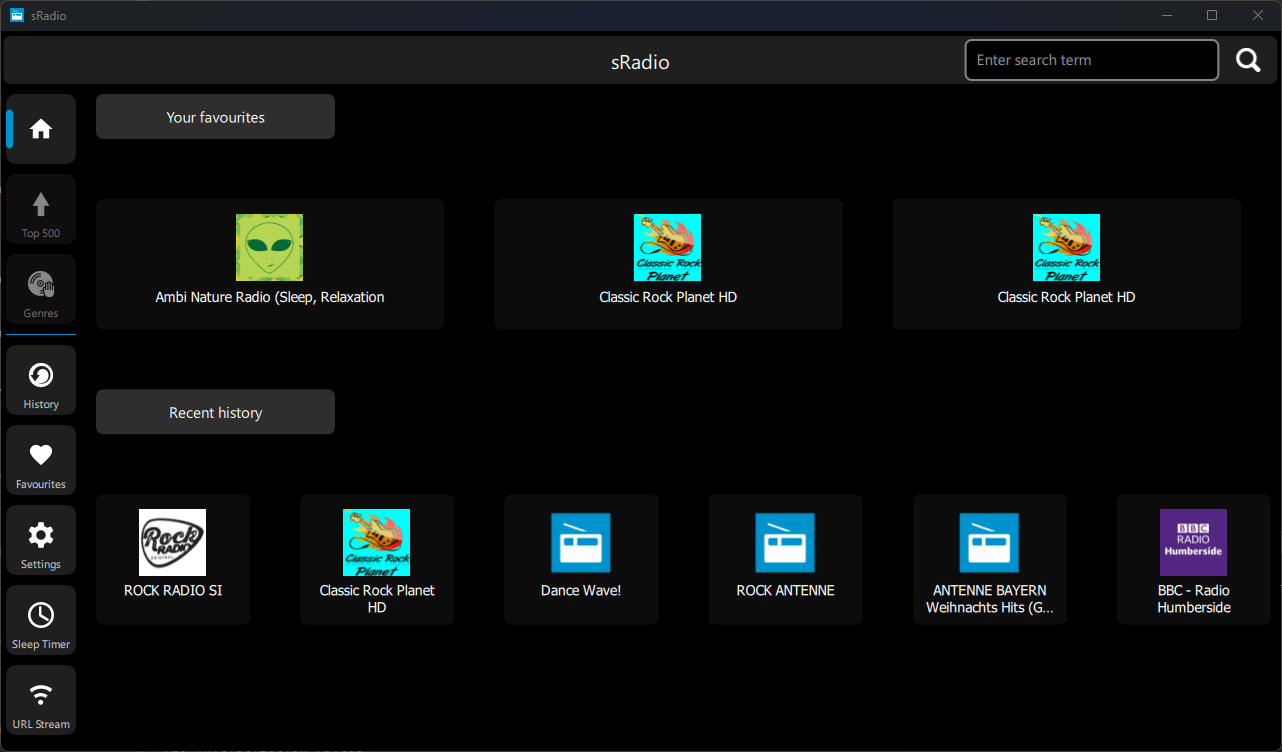Open Settings with the gear icon
This screenshot has width=1282, height=752.
click(x=41, y=540)
